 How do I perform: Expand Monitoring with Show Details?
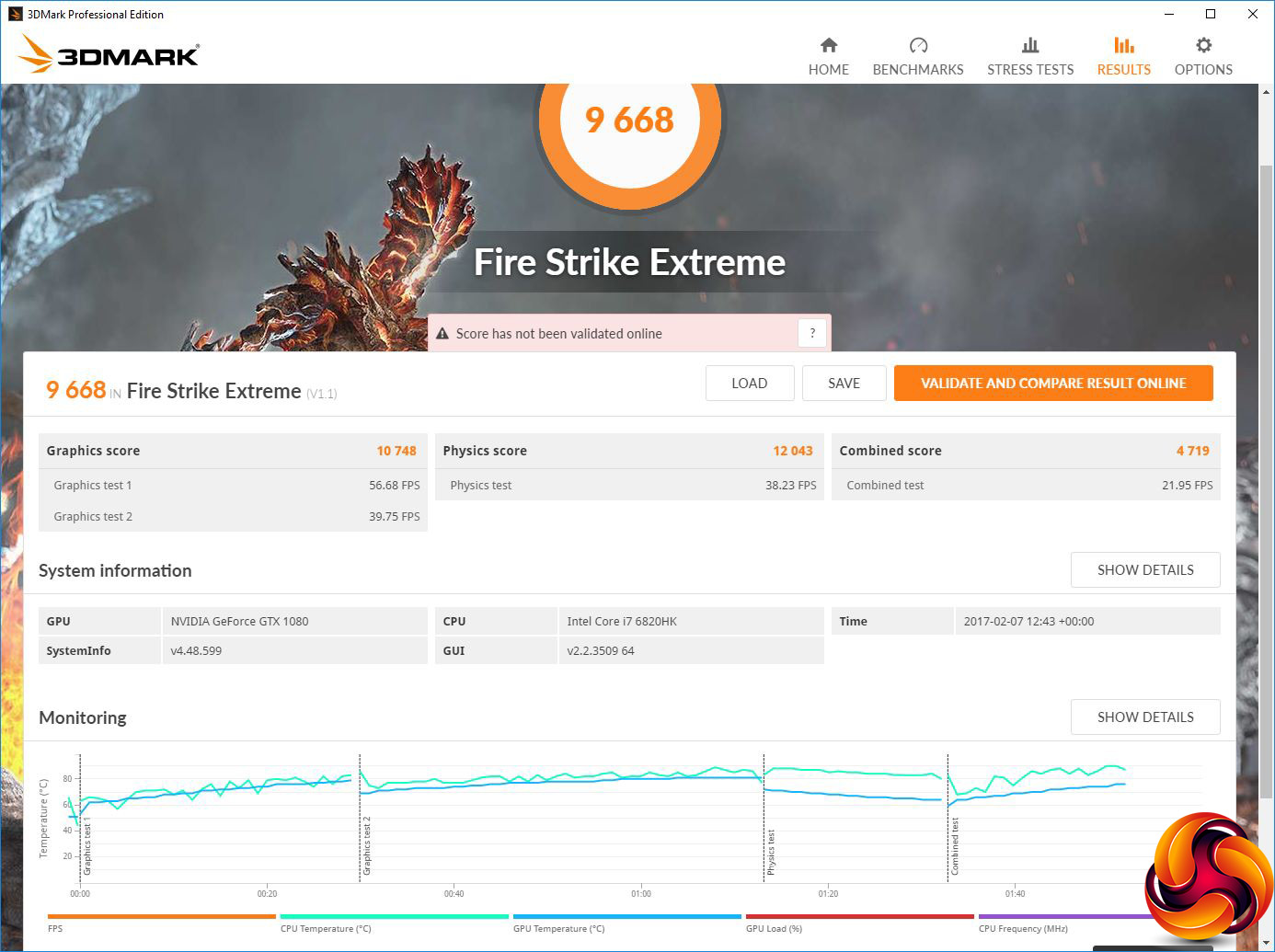(x=1144, y=717)
